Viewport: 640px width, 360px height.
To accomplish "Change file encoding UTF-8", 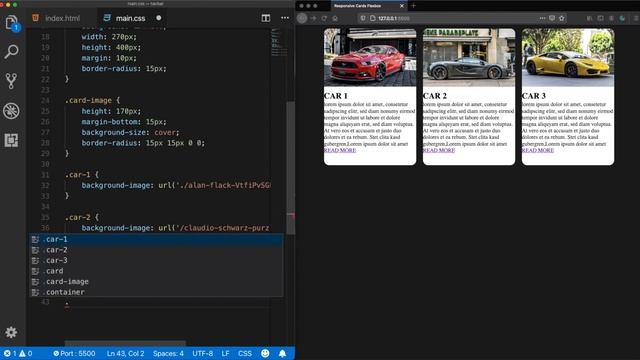I will tap(202, 353).
